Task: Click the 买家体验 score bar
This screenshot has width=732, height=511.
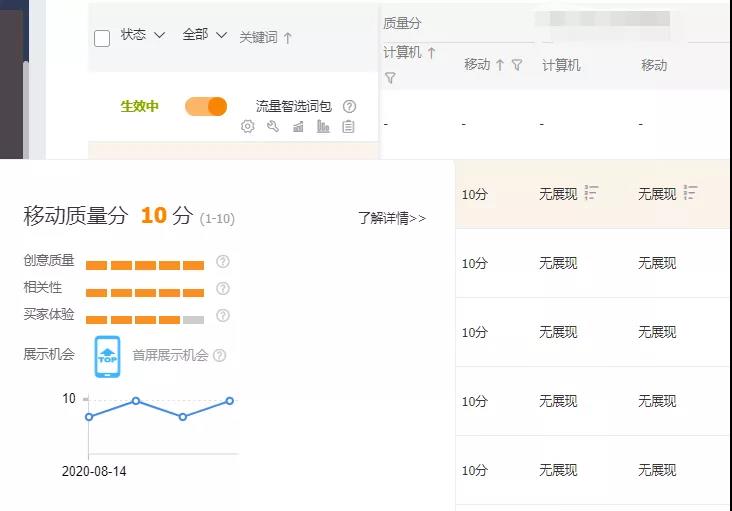Action: (145, 320)
